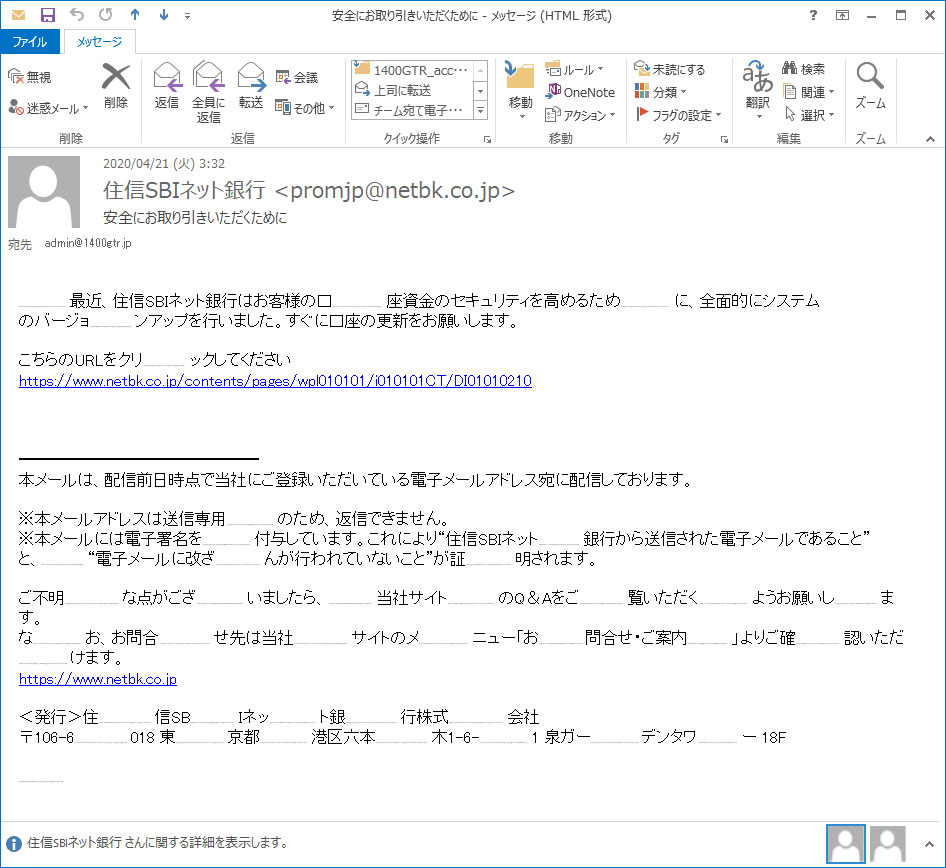Open the File (ファイル) tab

coord(29,42)
